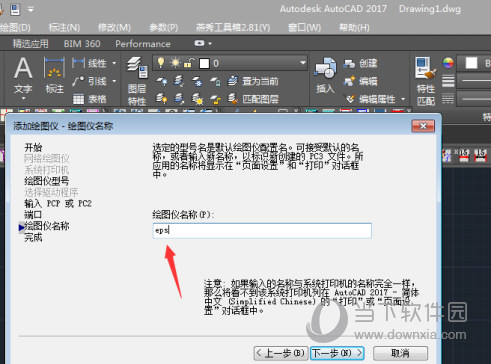Expand the 编辑属性 dropdown arrow
This screenshot has width=491, height=364.
(x=403, y=99)
